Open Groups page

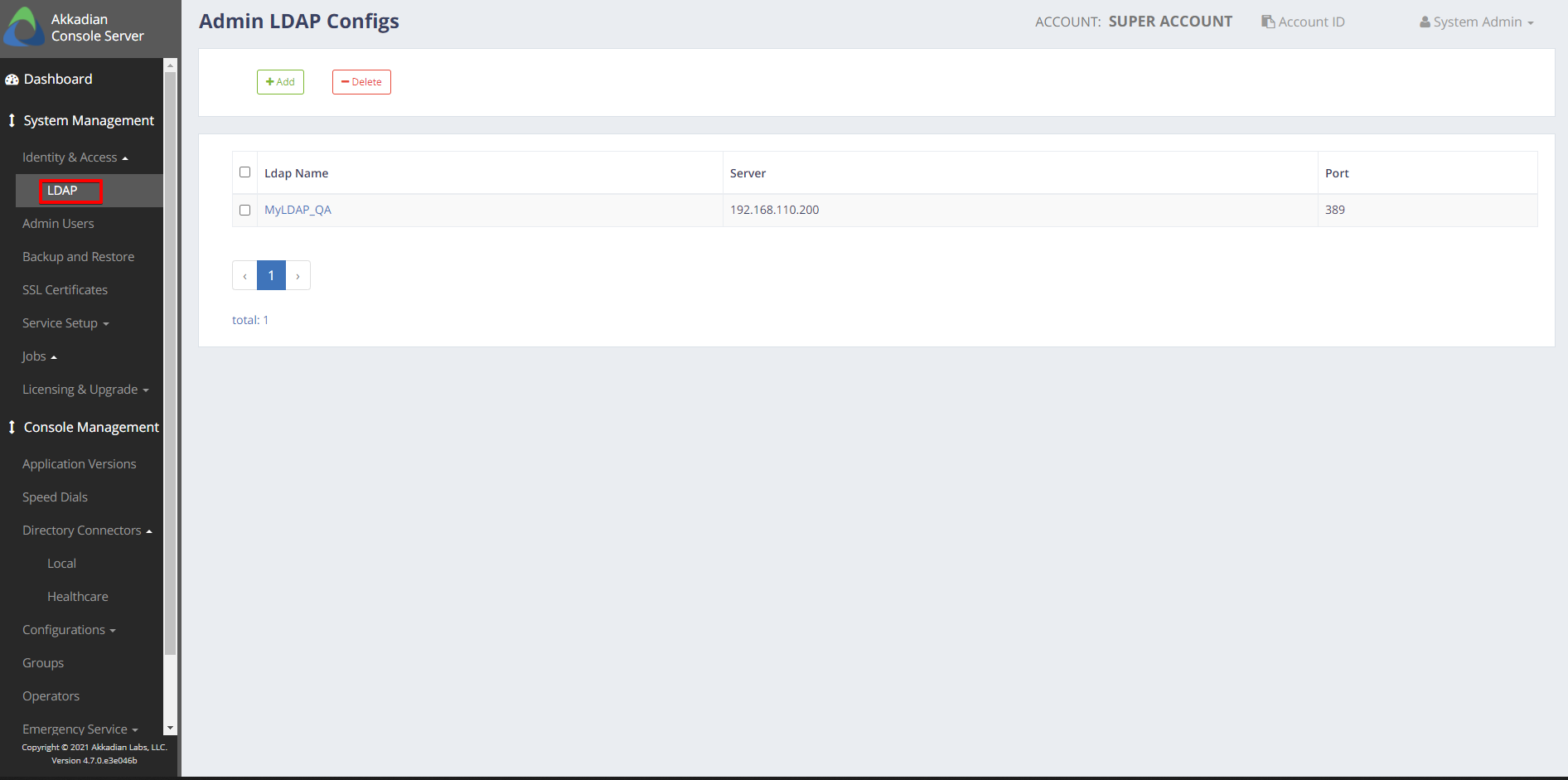(43, 663)
